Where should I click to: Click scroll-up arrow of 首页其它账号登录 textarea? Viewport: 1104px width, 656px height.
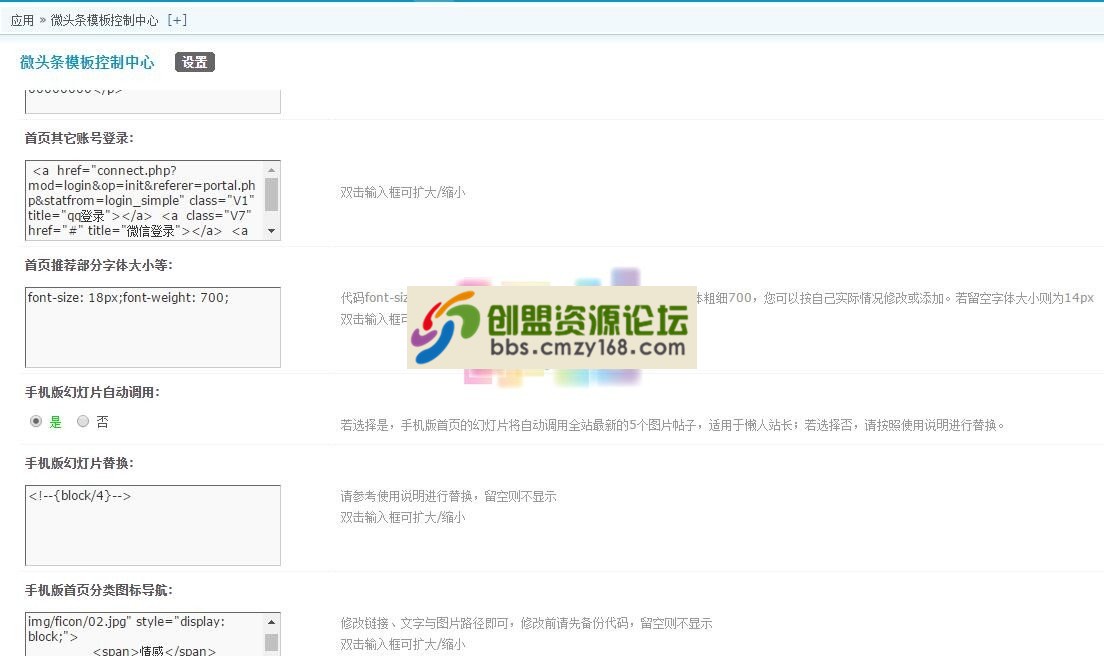(272, 169)
